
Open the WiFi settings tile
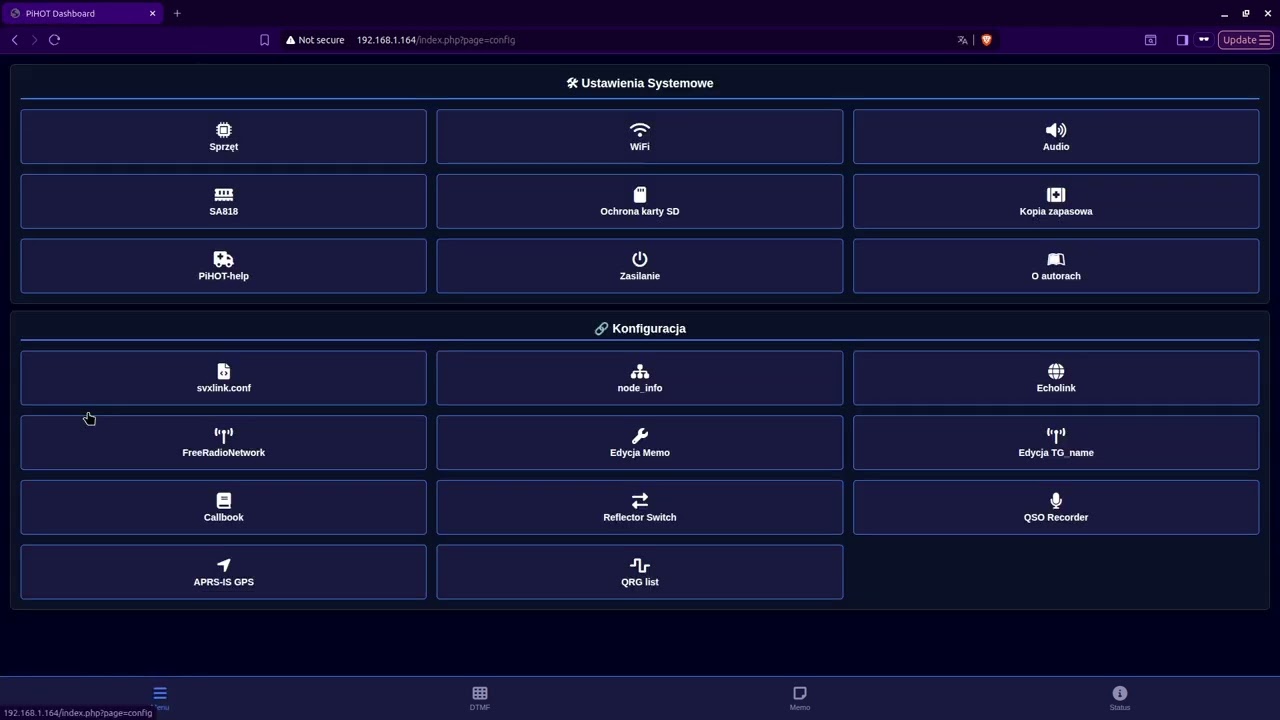[x=639, y=137]
